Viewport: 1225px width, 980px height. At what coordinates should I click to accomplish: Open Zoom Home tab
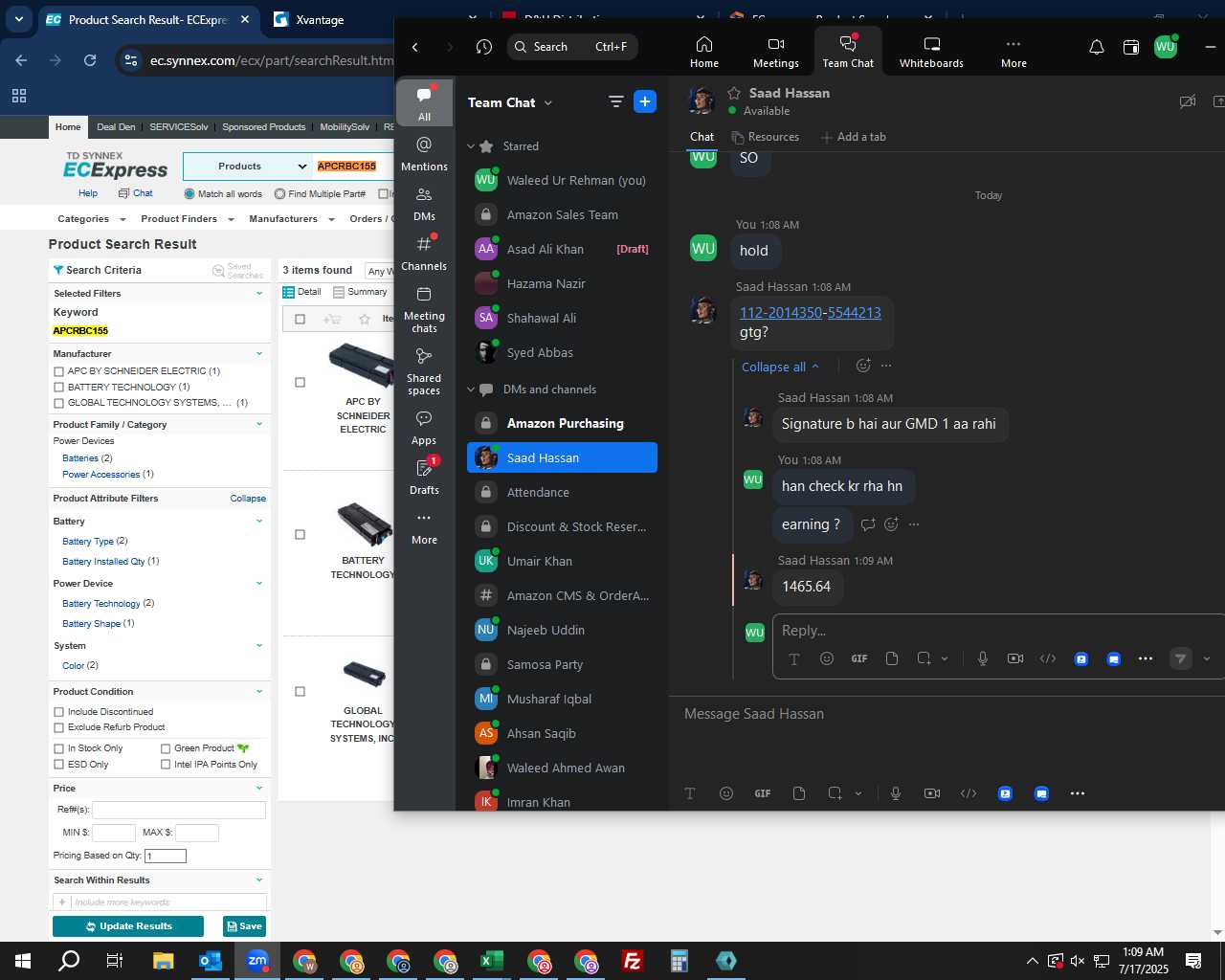tap(704, 52)
